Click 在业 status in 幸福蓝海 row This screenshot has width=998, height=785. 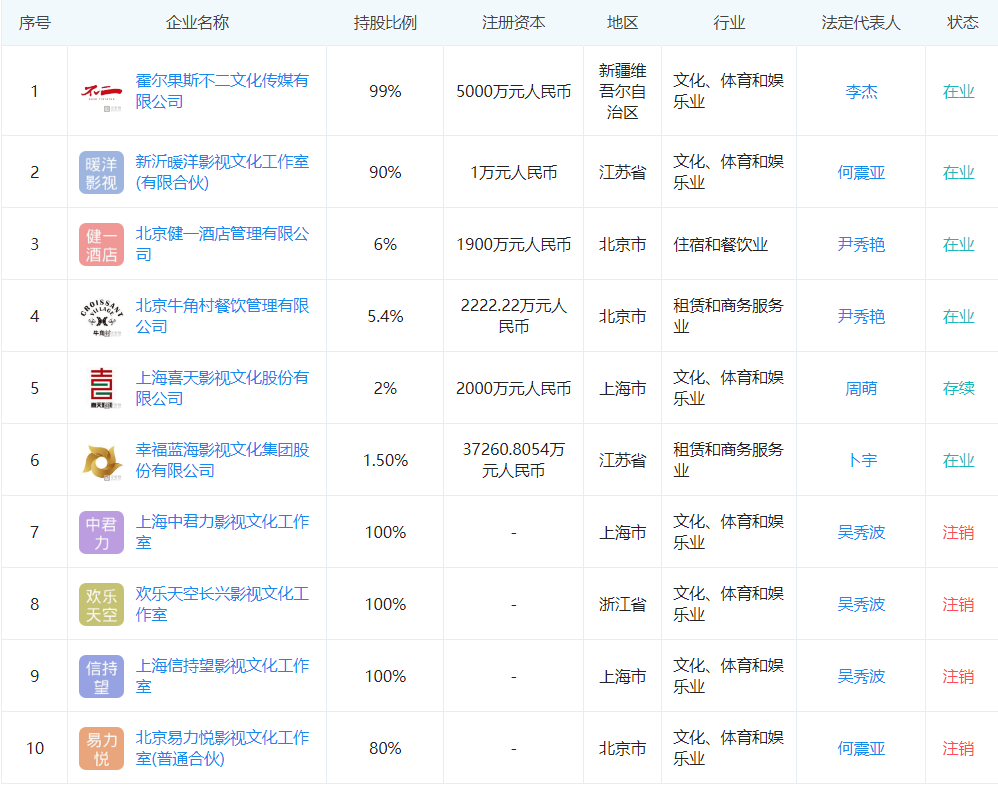[x=959, y=460]
